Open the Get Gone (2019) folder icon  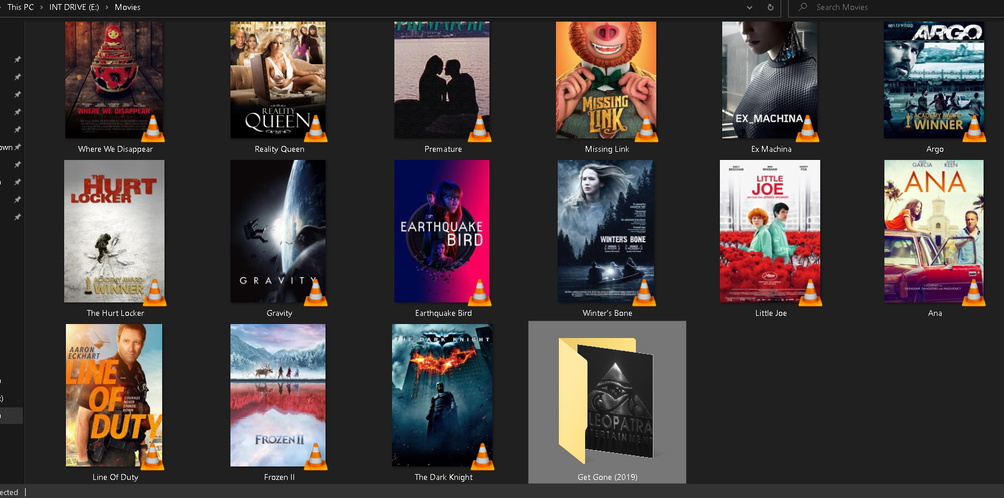(606, 400)
